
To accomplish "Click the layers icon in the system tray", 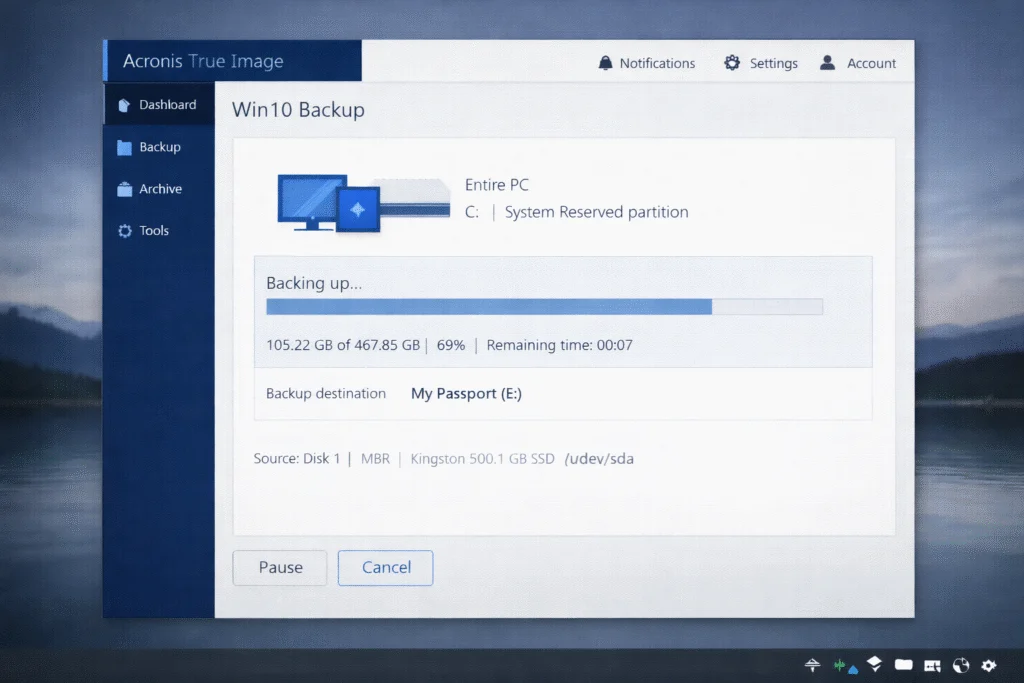I will click(873, 664).
